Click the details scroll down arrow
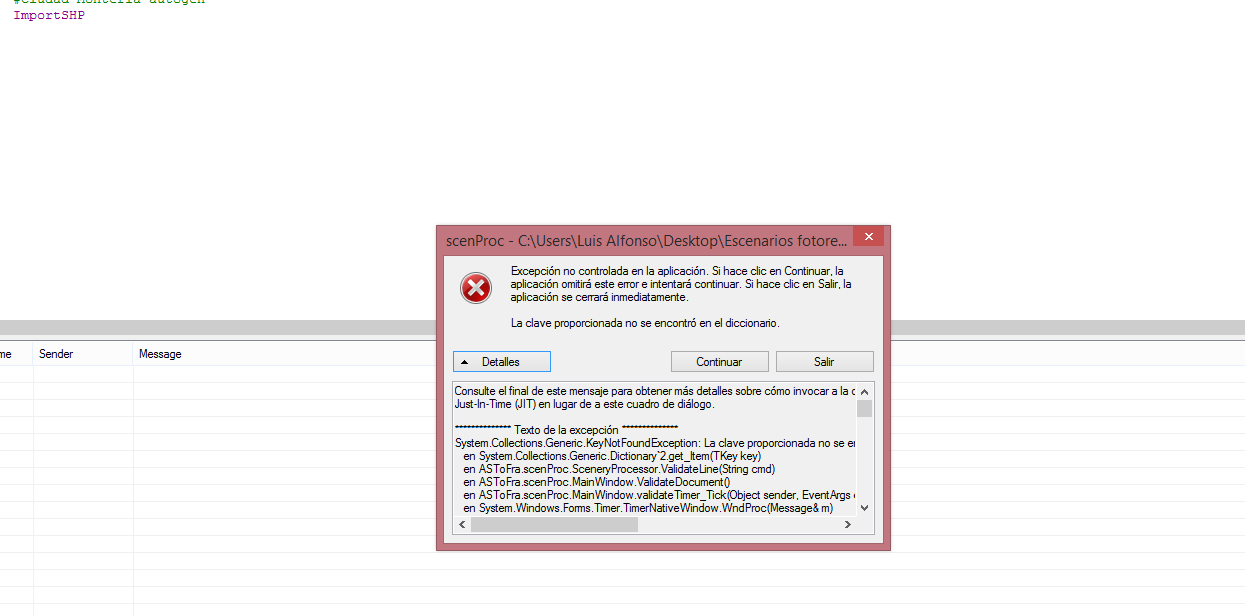Image resolution: width=1245 pixels, height=616 pixels. pos(864,507)
